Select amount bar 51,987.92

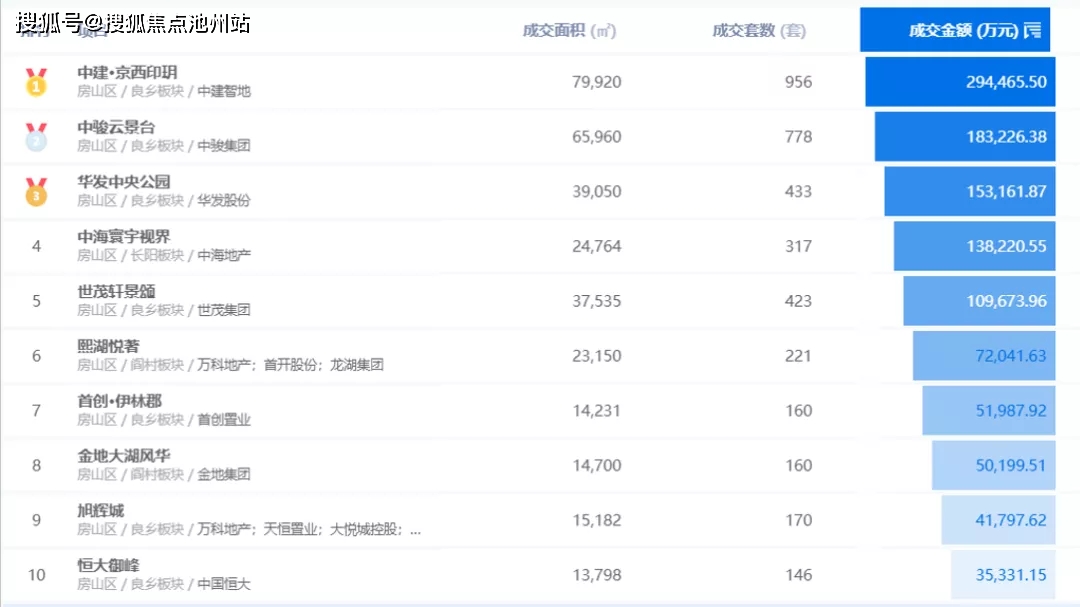tap(989, 411)
